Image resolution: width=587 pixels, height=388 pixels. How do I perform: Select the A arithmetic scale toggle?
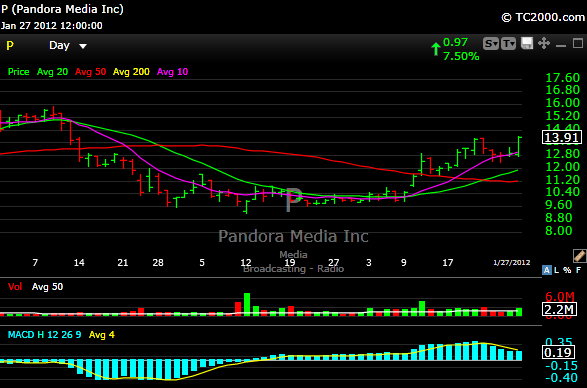click(x=547, y=270)
